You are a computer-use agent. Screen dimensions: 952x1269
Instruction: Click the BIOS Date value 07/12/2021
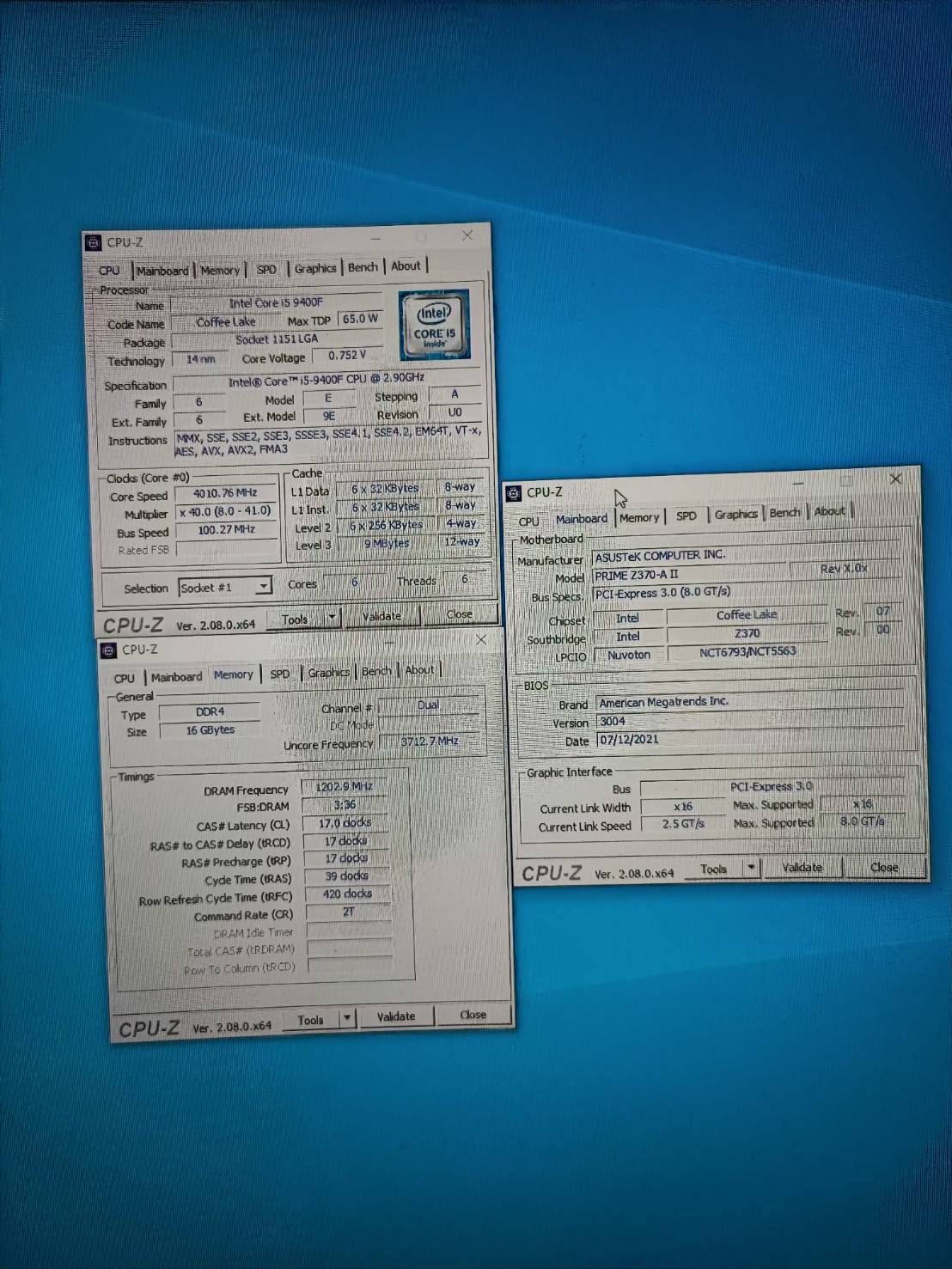[x=750, y=740]
